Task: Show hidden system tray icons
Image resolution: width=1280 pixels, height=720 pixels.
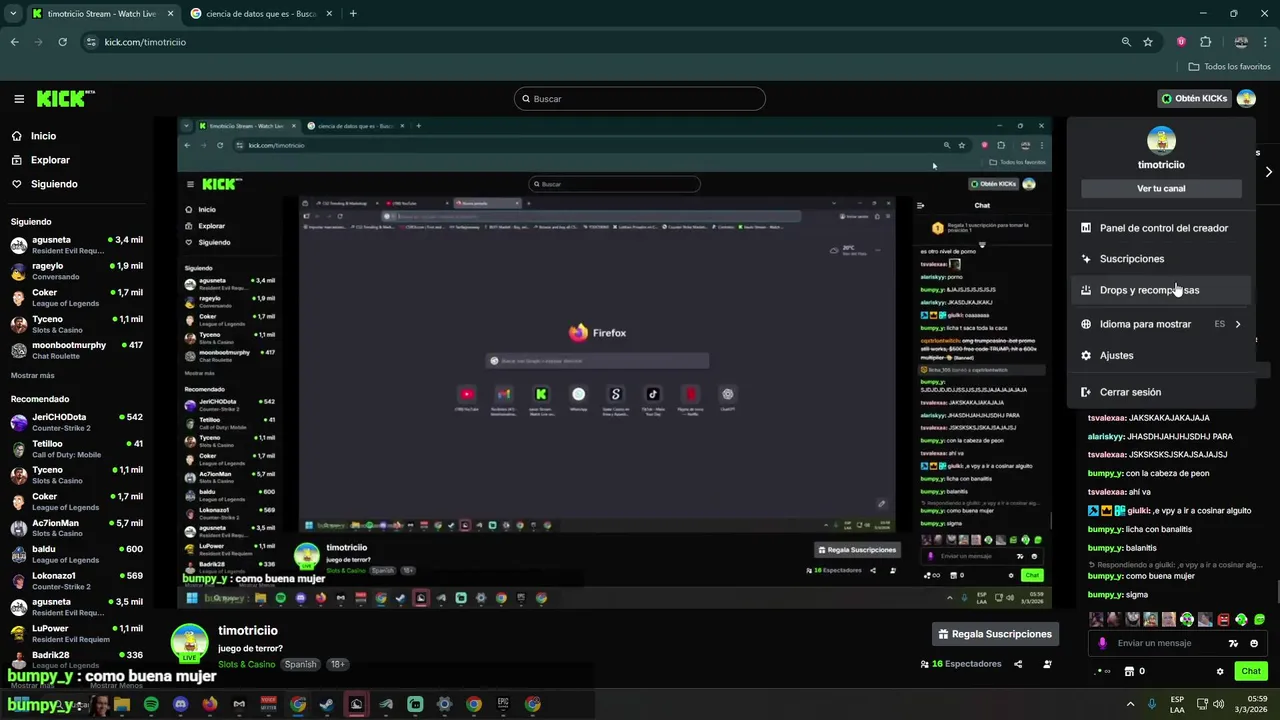Action: 1131,704
